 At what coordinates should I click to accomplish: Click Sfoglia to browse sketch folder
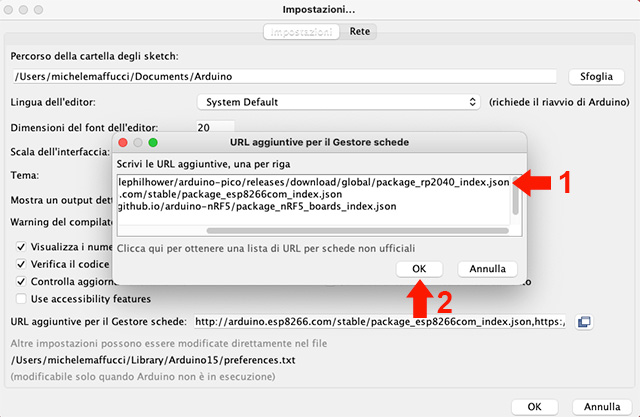pos(596,76)
